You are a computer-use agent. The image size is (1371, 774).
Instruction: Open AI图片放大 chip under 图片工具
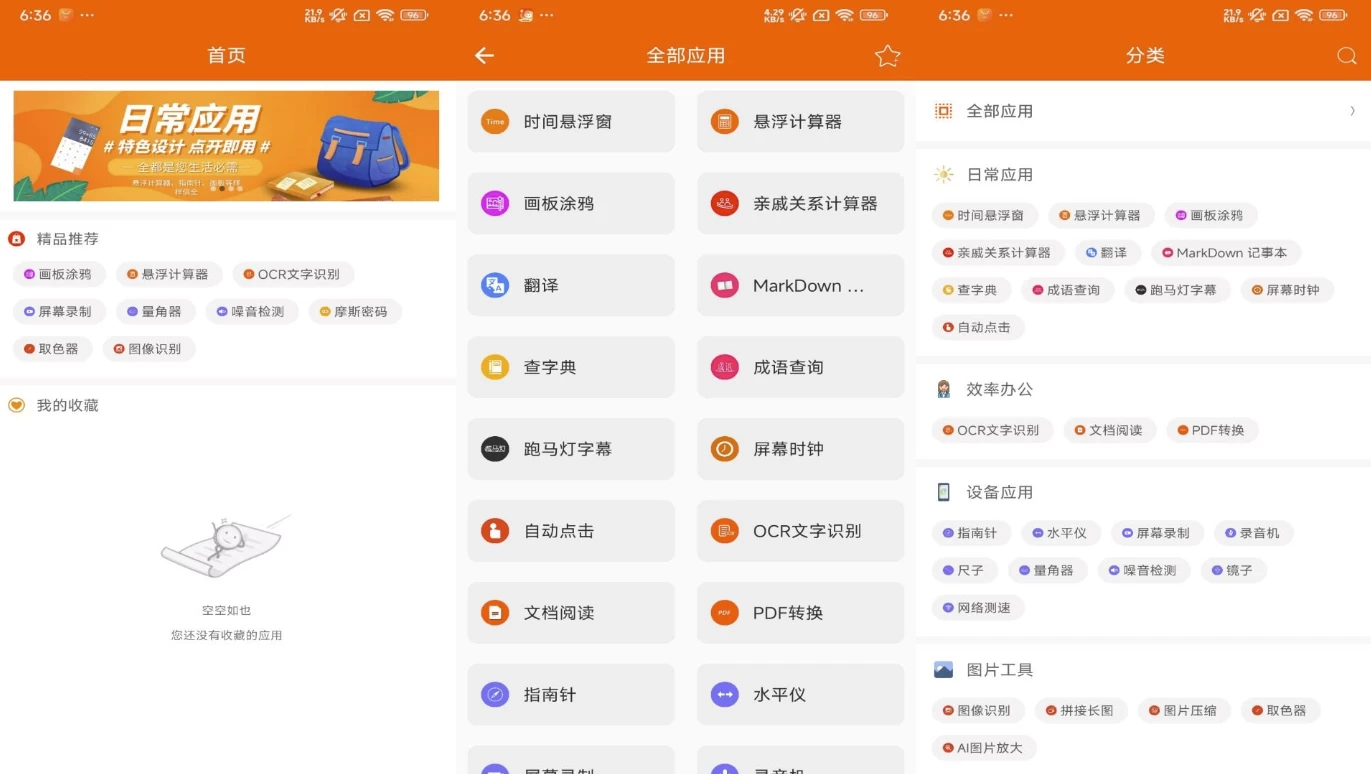983,748
